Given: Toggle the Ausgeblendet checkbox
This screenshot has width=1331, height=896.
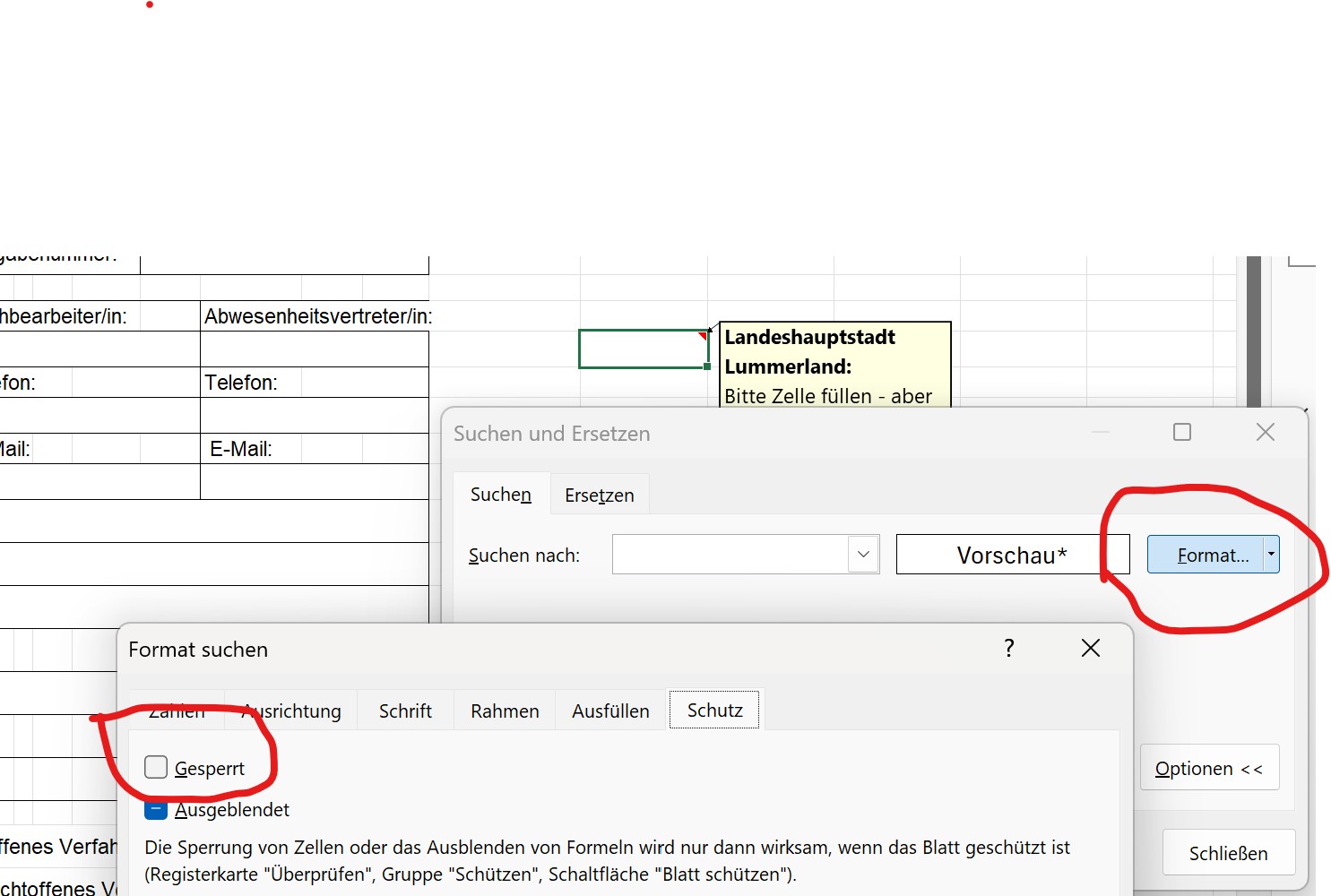Looking at the screenshot, I should click(156, 810).
